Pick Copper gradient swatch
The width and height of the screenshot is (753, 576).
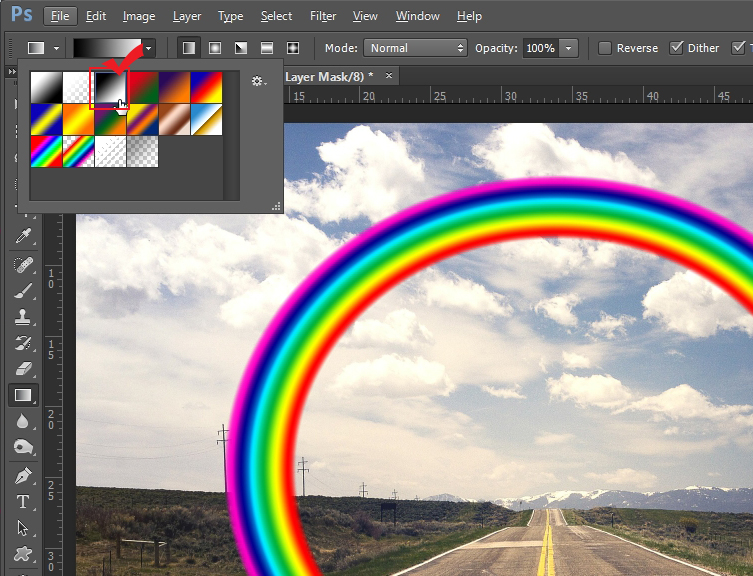(x=175, y=120)
